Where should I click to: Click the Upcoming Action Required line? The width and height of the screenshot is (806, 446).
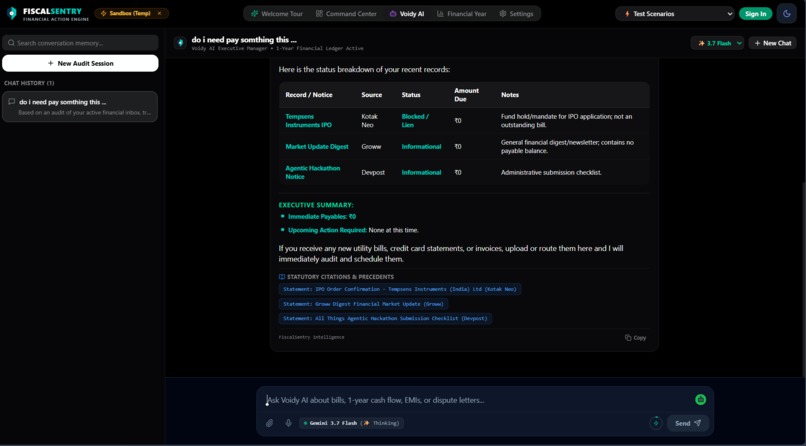pyautogui.click(x=353, y=230)
